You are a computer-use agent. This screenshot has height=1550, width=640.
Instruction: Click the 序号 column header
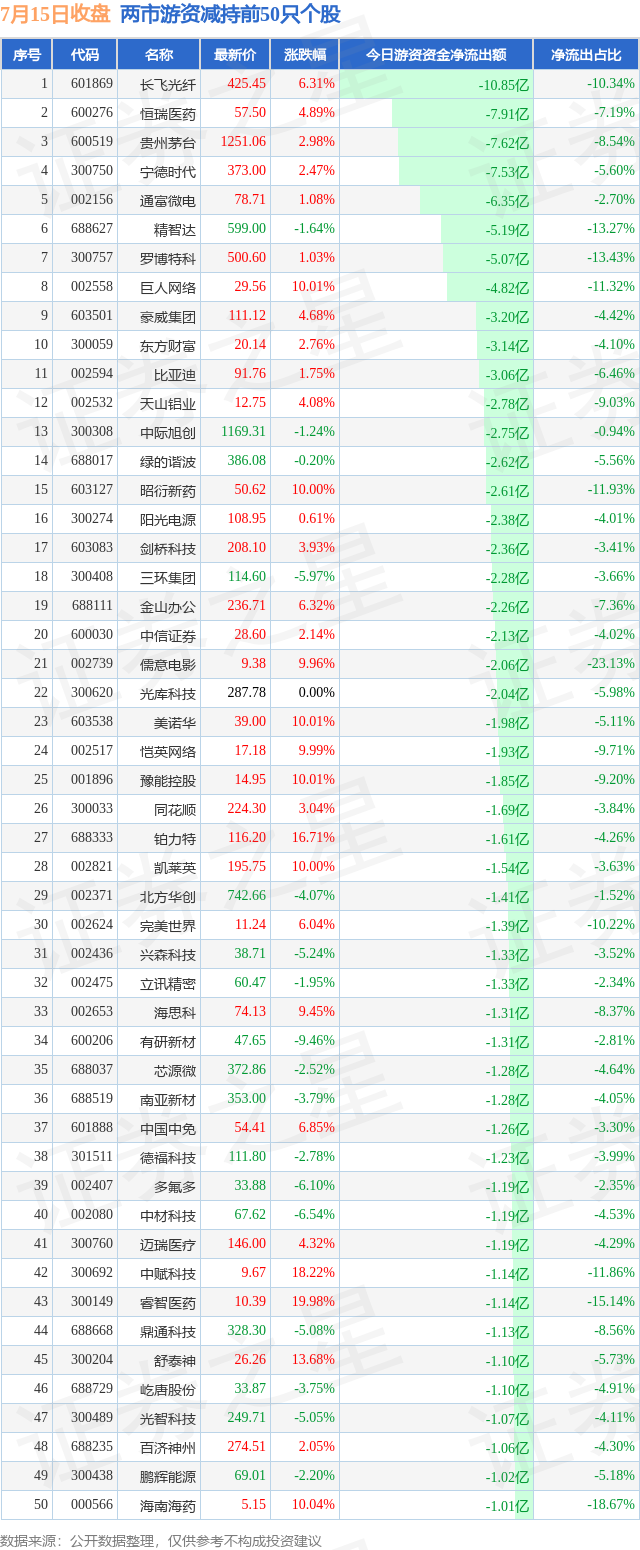pyautogui.click(x=27, y=55)
